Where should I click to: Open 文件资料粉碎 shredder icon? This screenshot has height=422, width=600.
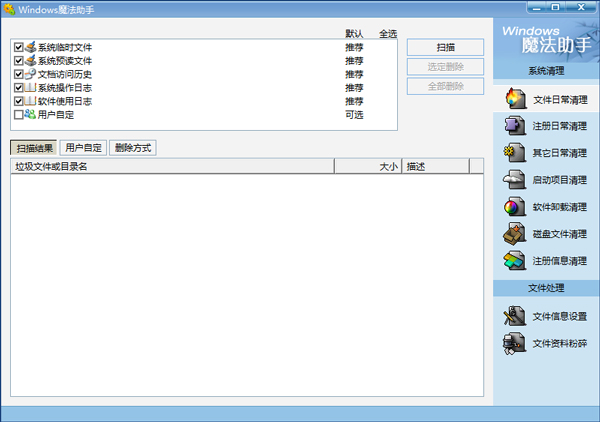click(x=515, y=343)
